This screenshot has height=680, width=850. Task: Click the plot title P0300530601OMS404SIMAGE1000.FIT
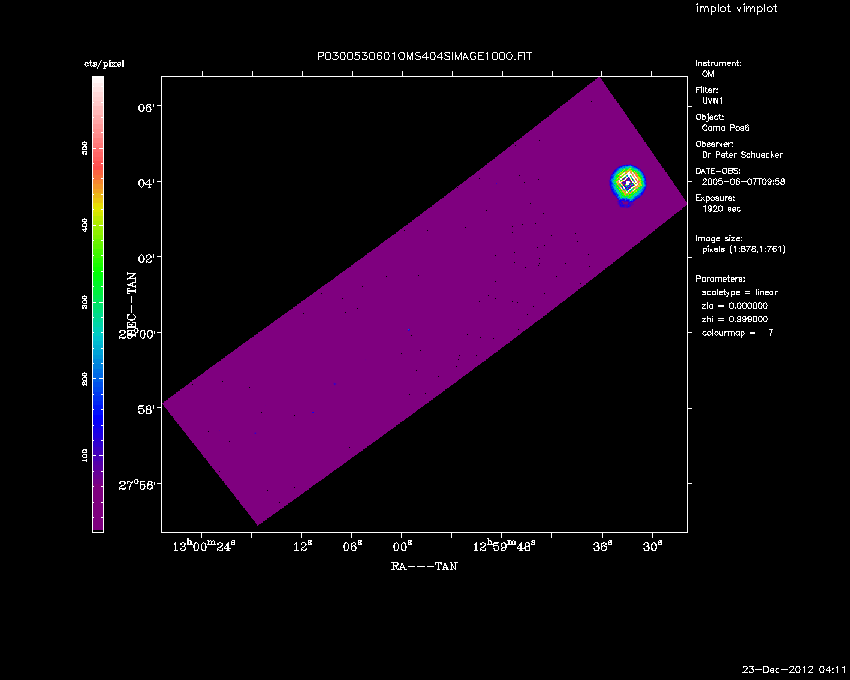pyautogui.click(x=424, y=56)
